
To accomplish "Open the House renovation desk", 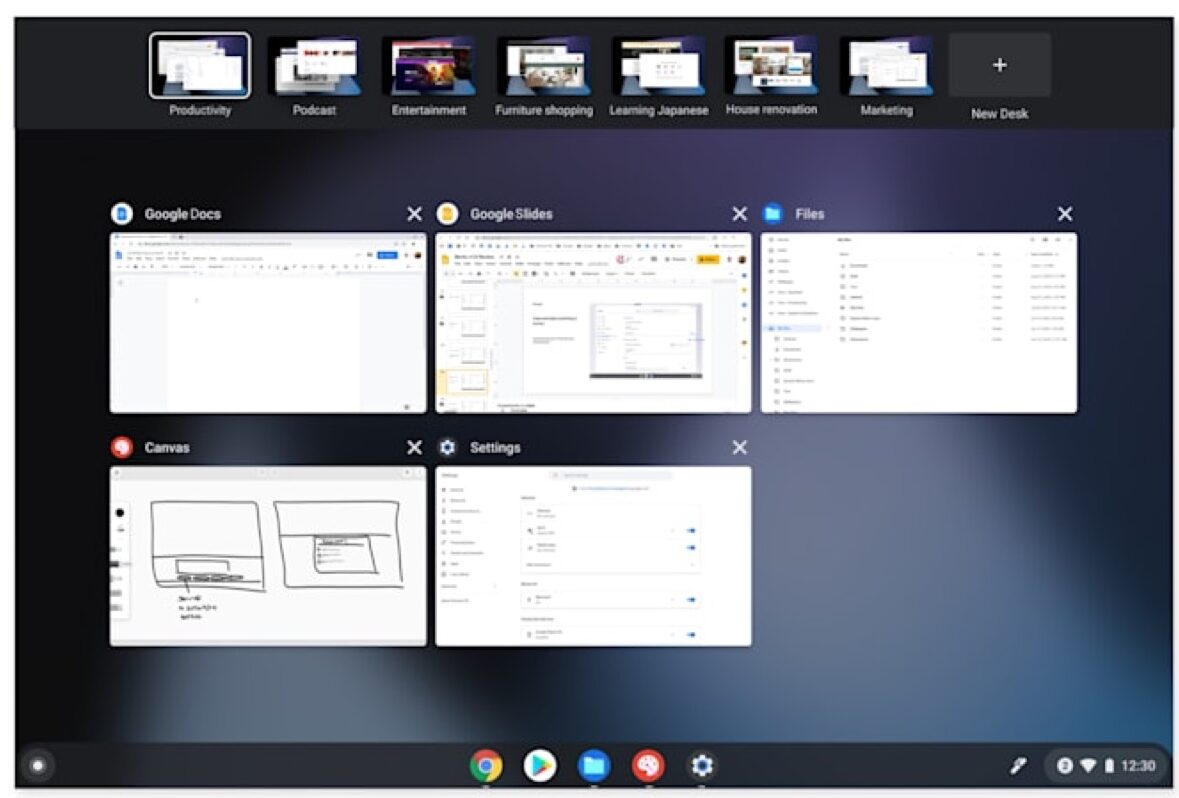I will [772, 65].
